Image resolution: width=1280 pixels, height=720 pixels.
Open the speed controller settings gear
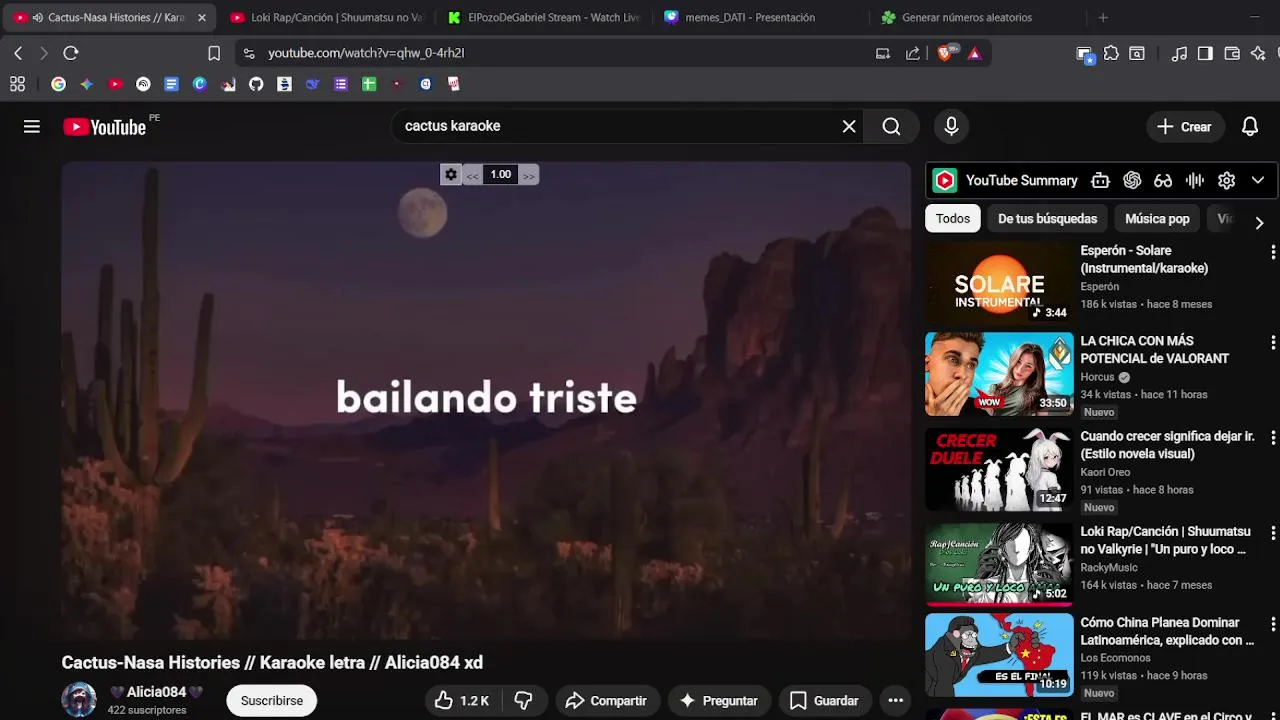[451, 174]
